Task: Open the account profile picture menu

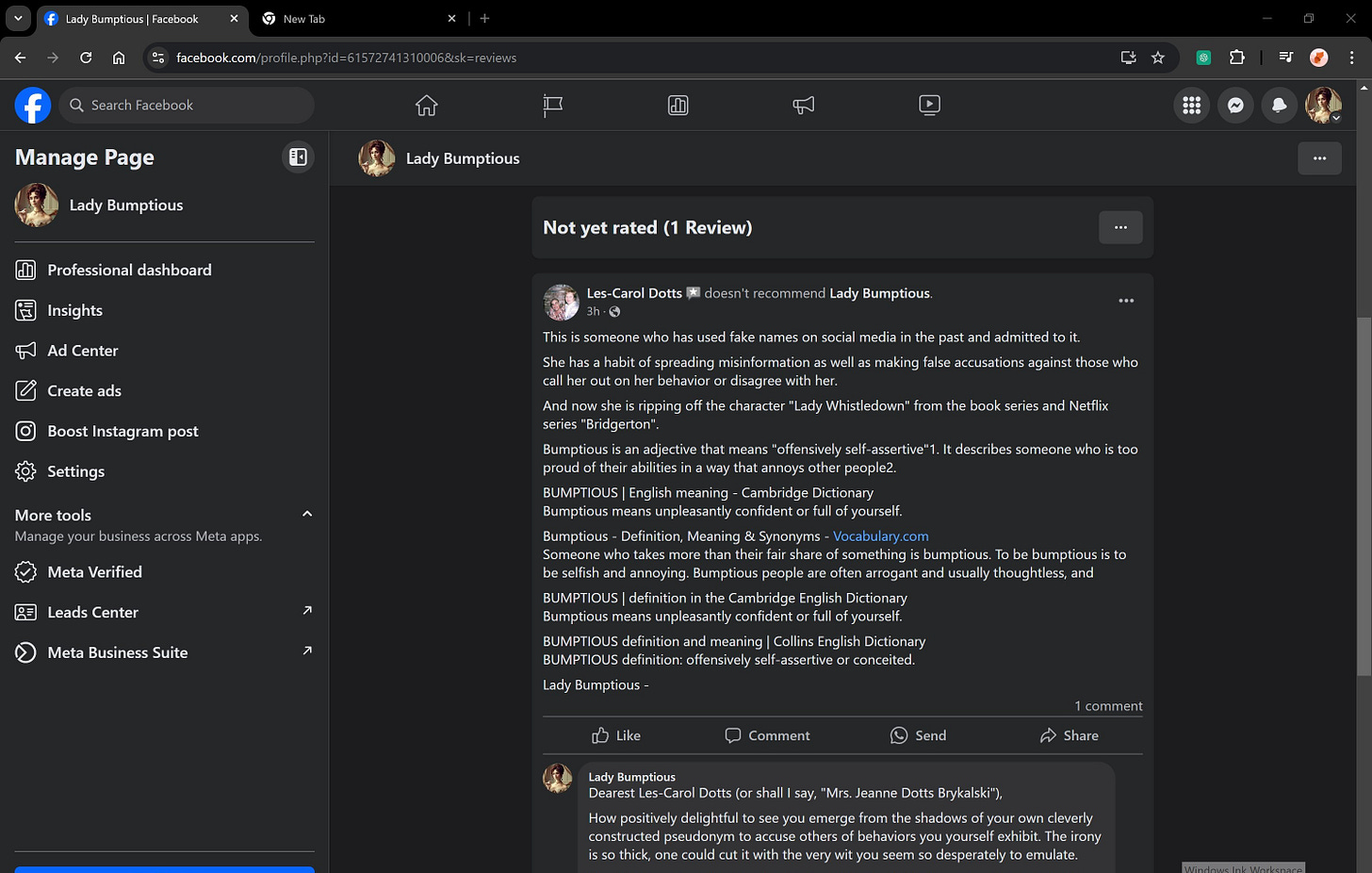Action: (1323, 106)
